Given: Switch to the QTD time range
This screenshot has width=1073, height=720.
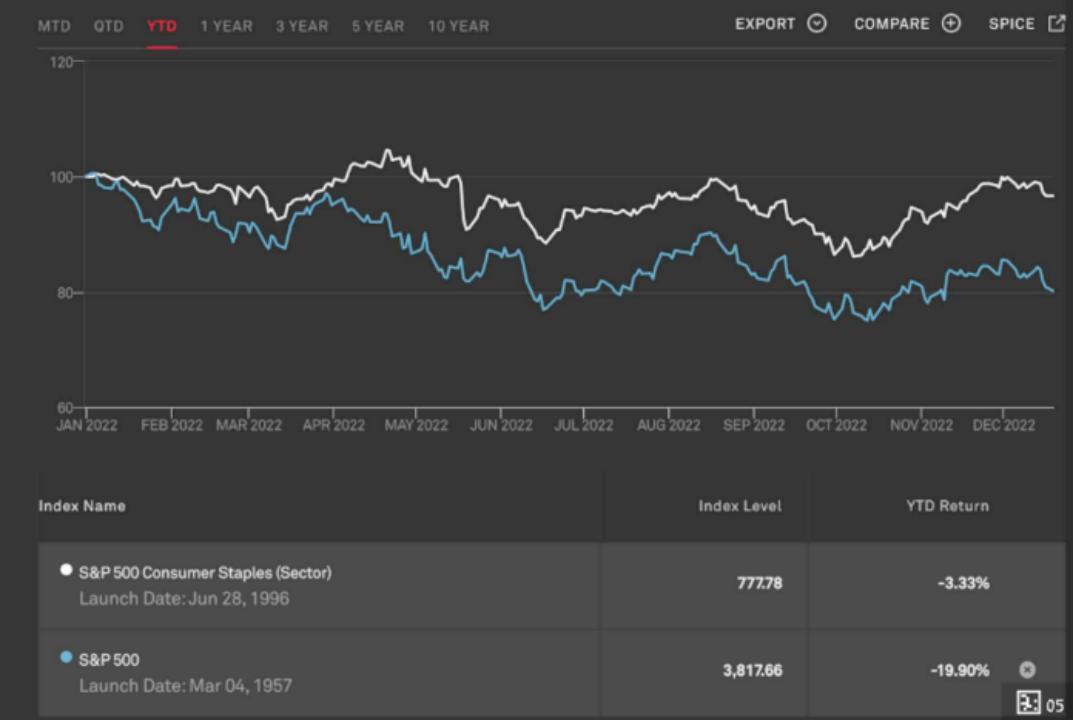Looking at the screenshot, I should coord(109,26).
